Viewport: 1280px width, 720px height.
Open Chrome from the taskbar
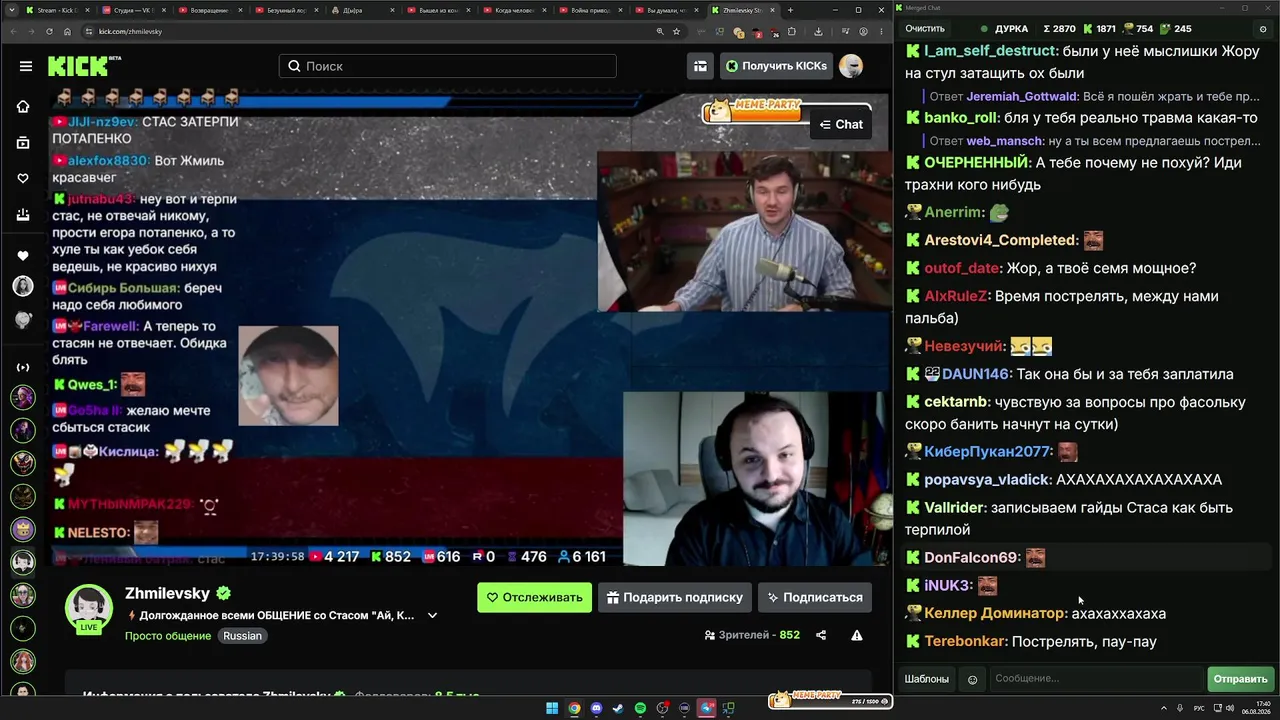click(574, 709)
